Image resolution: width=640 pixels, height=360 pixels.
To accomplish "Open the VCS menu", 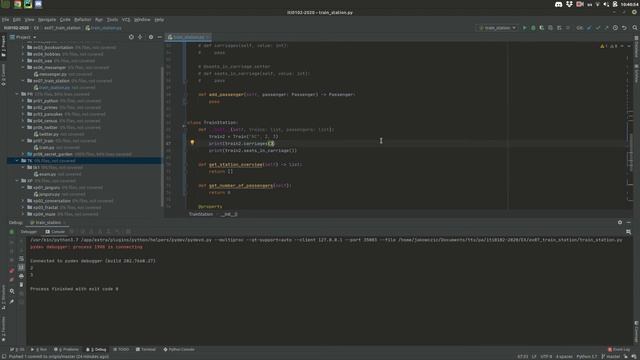I will coord(126,20).
